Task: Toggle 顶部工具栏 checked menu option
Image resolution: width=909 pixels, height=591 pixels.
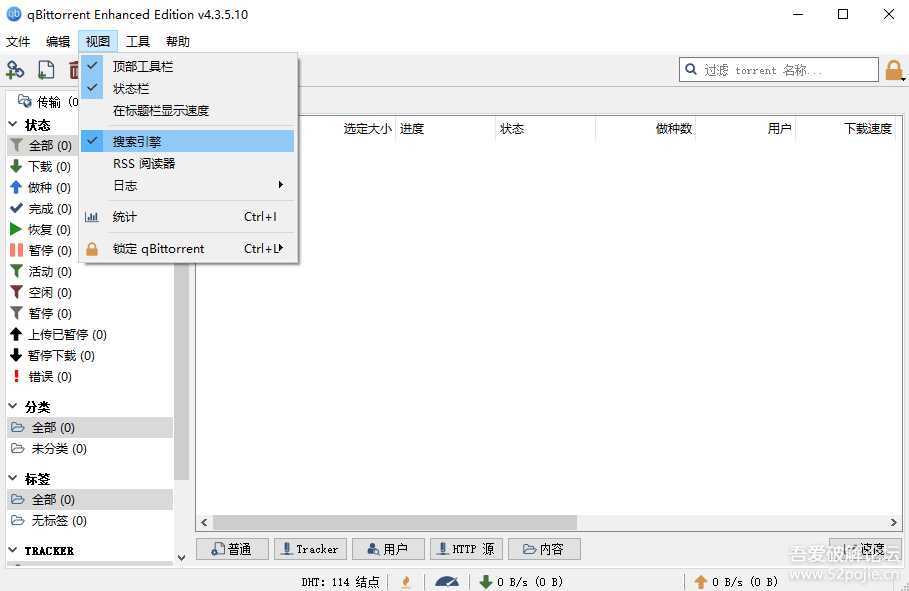Action: pyautogui.click(x=143, y=66)
